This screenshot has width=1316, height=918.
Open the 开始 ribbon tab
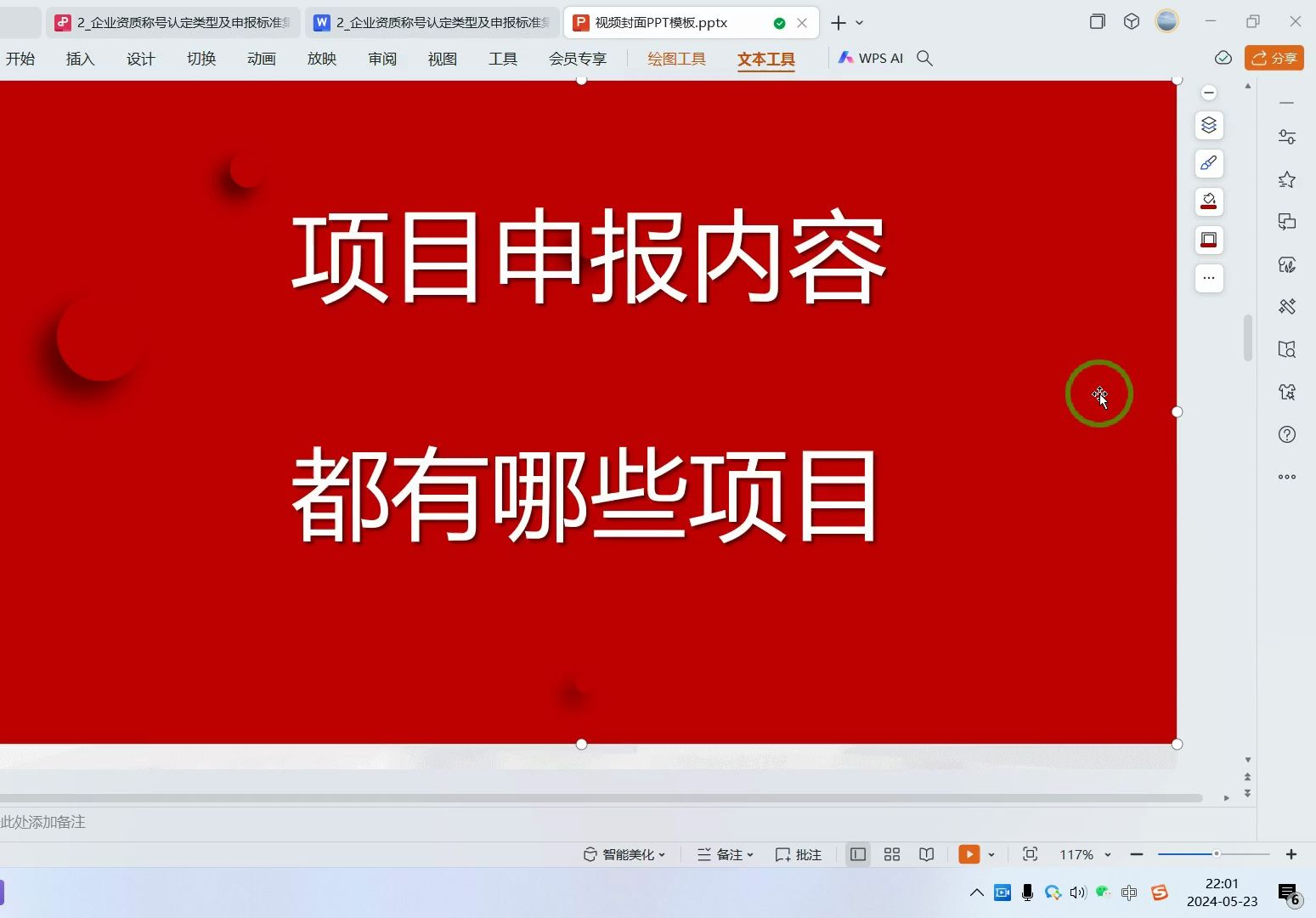(x=20, y=59)
